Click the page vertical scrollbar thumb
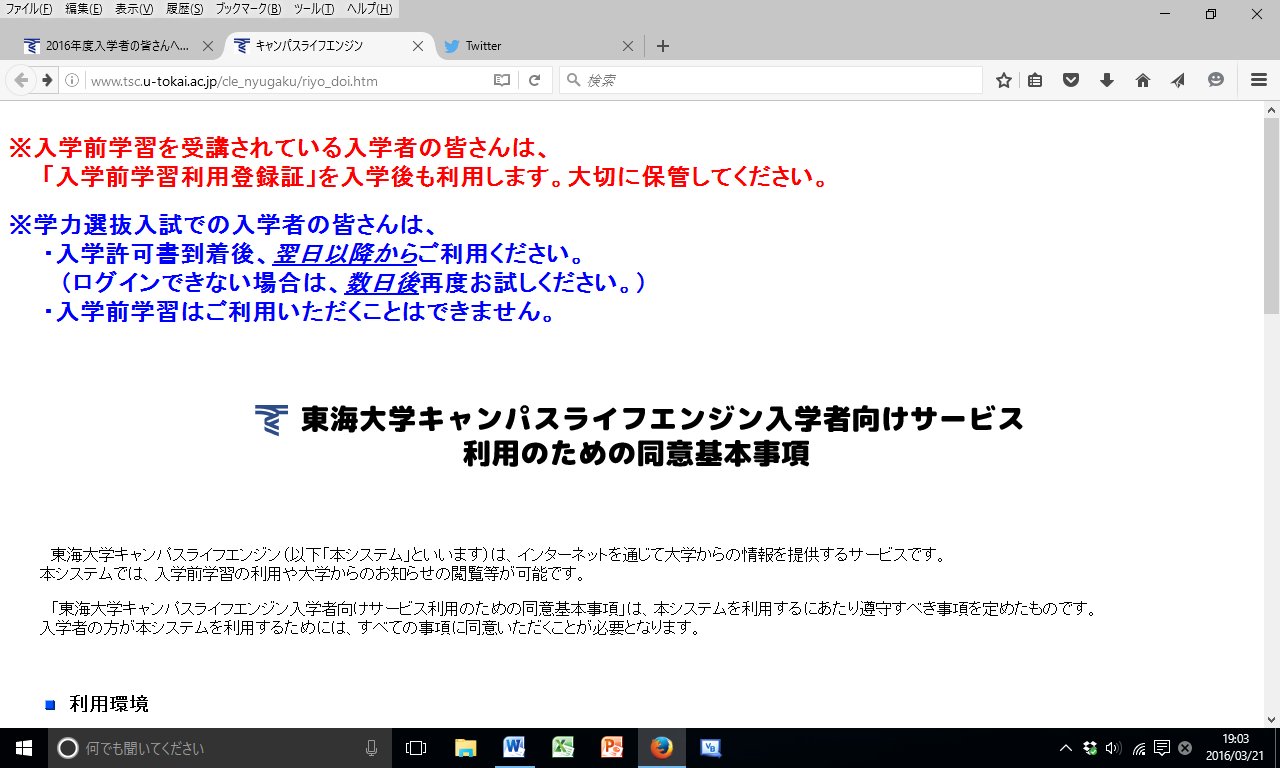Image resolution: width=1280 pixels, height=768 pixels. coord(1271,216)
